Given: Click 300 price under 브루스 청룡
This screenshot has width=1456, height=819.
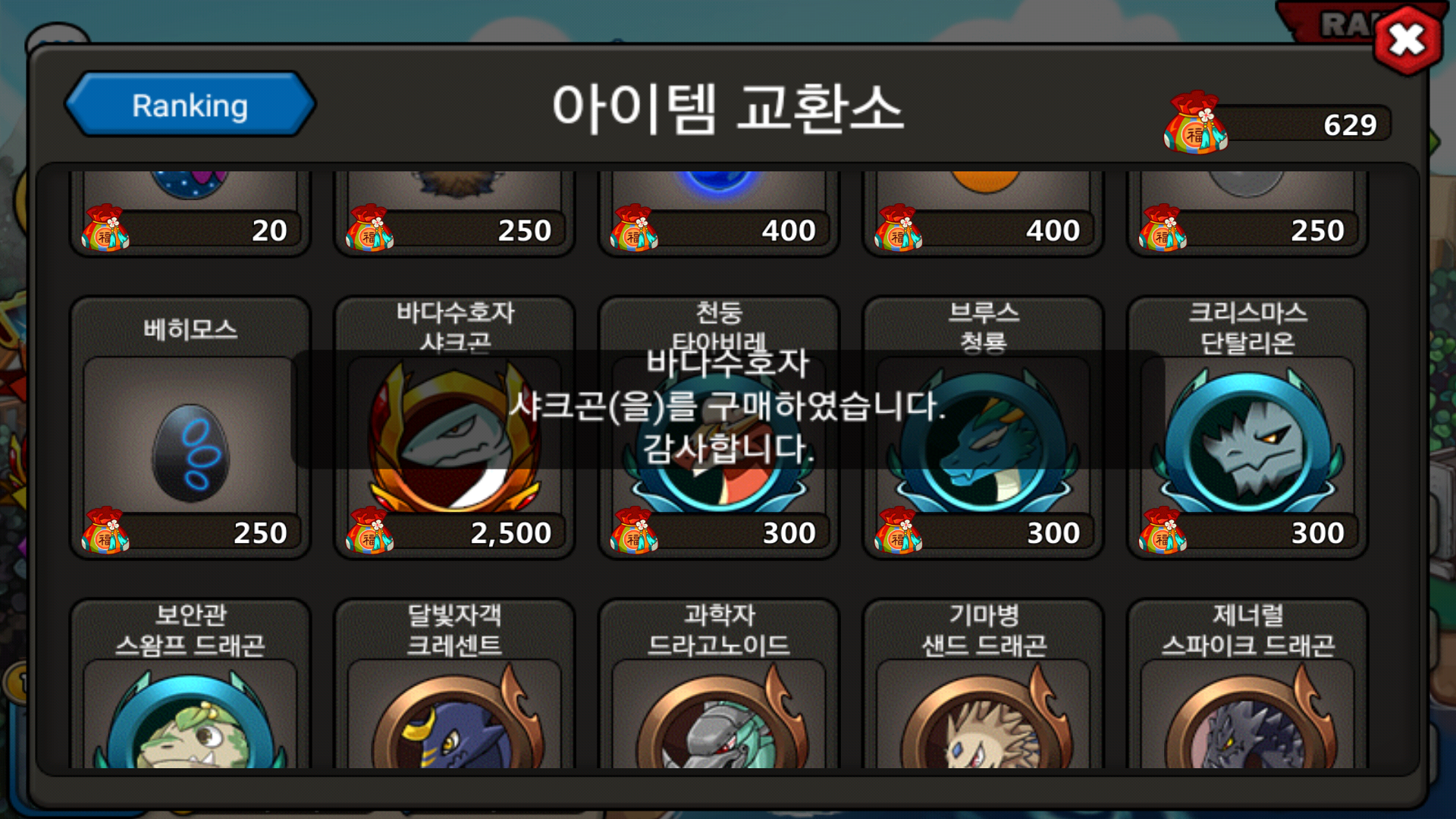Looking at the screenshot, I should pos(1053,533).
